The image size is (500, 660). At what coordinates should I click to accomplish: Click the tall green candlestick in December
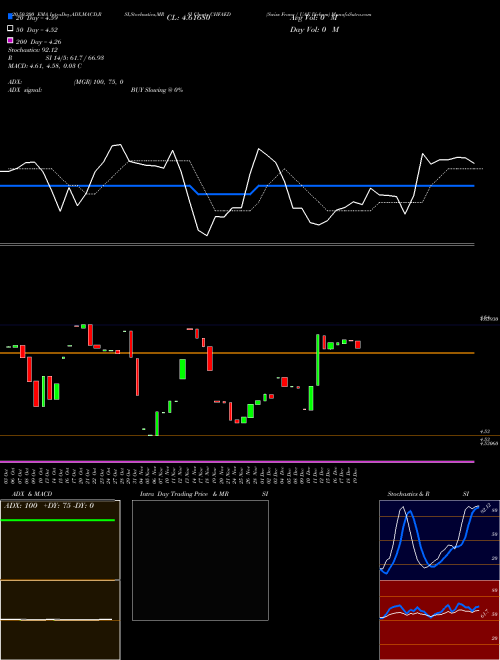point(318,360)
